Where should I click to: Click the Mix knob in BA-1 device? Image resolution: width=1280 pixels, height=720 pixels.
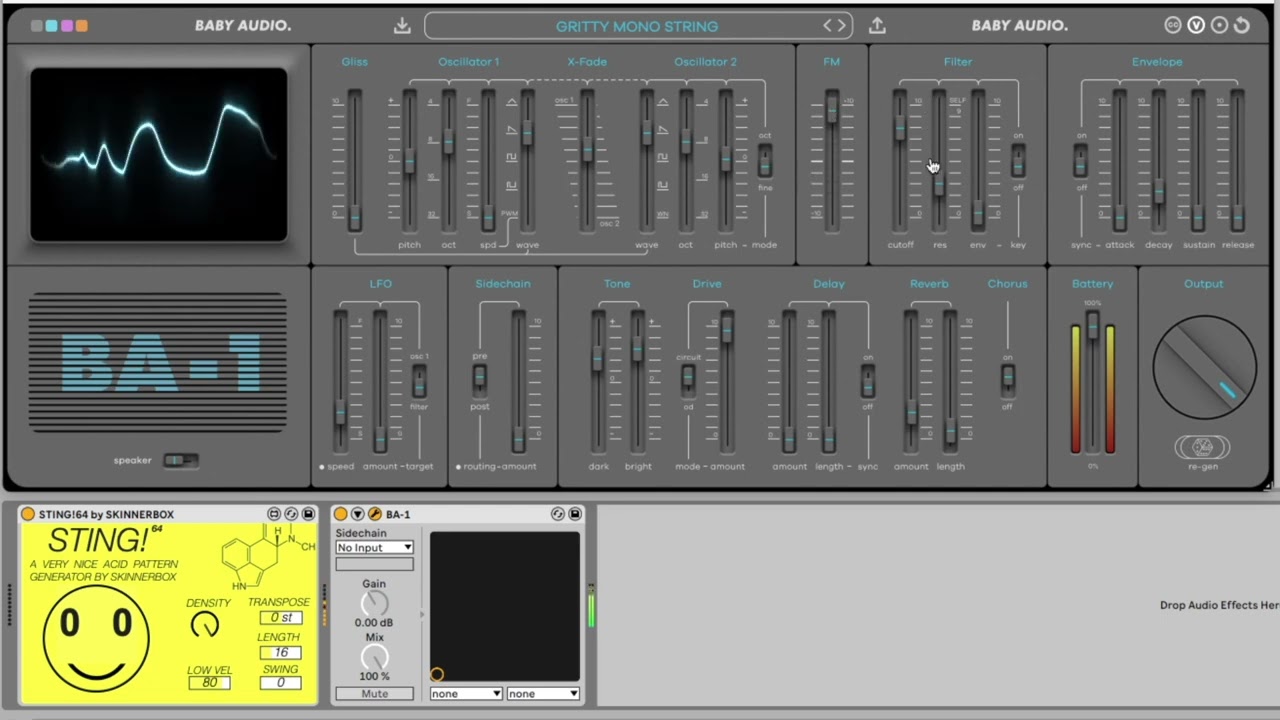tap(374, 656)
